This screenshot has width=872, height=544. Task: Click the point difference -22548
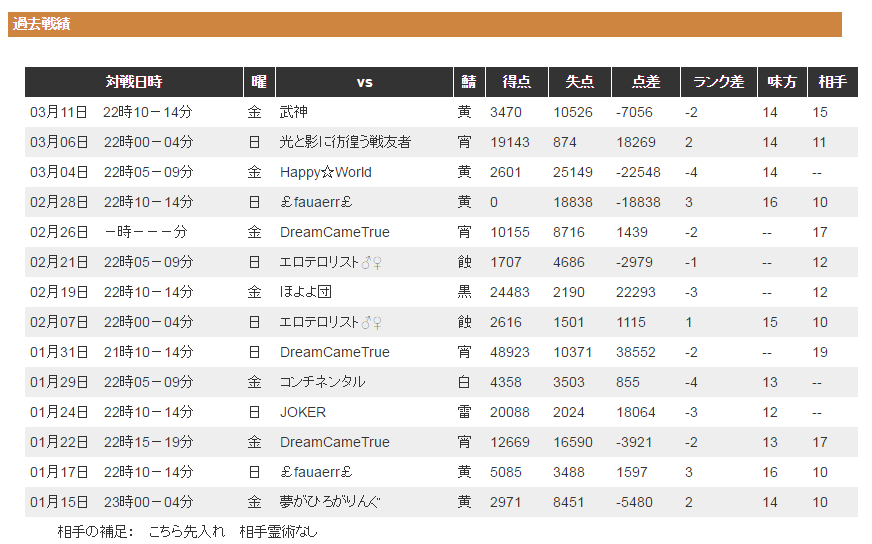click(x=638, y=172)
